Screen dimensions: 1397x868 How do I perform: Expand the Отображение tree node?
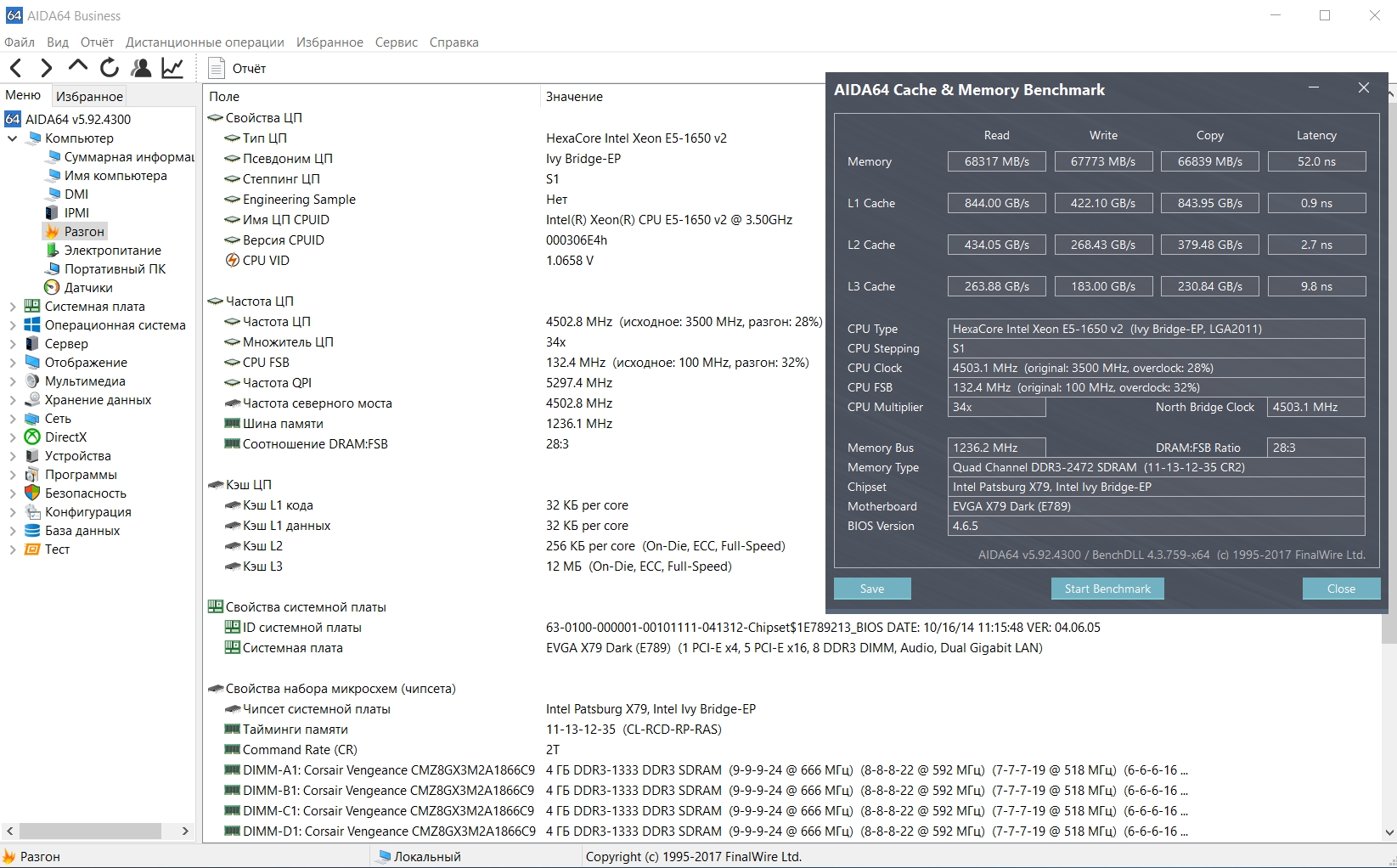tap(12, 362)
